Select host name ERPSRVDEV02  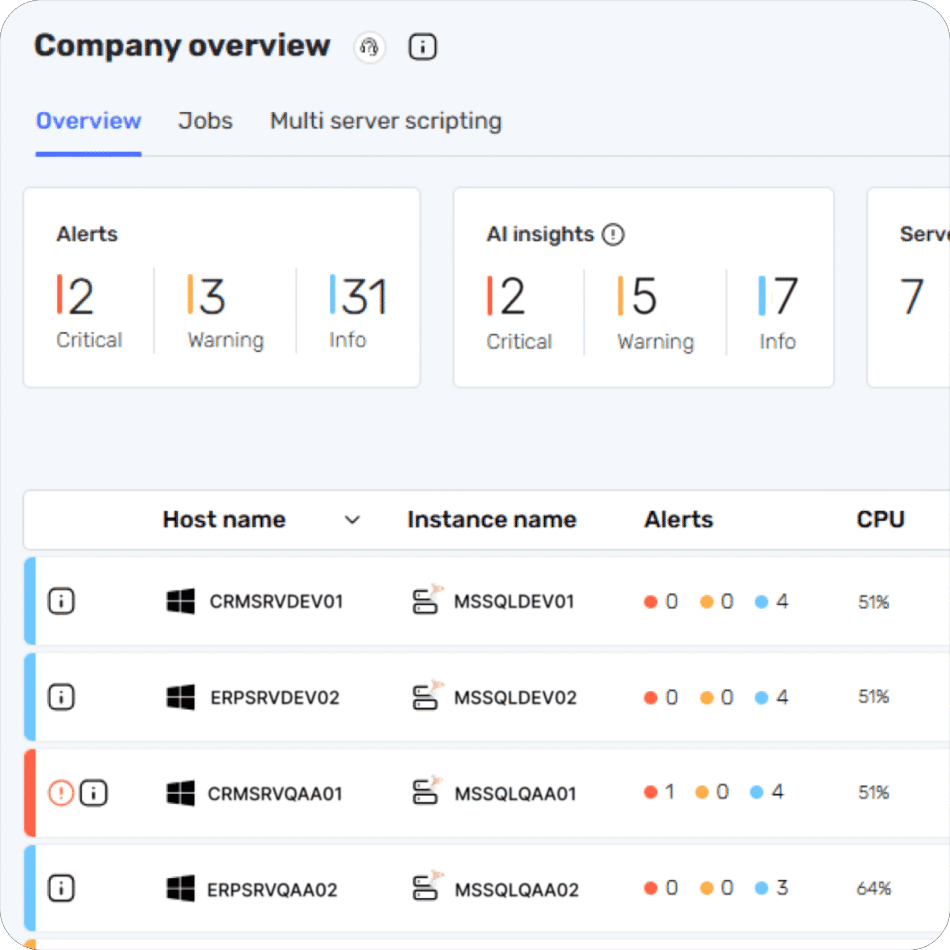(274, 697)
